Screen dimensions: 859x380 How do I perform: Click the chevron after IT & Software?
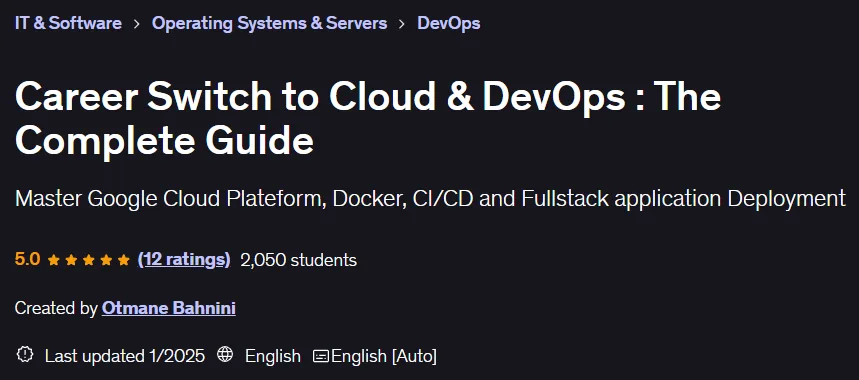[x=137, y=24]
